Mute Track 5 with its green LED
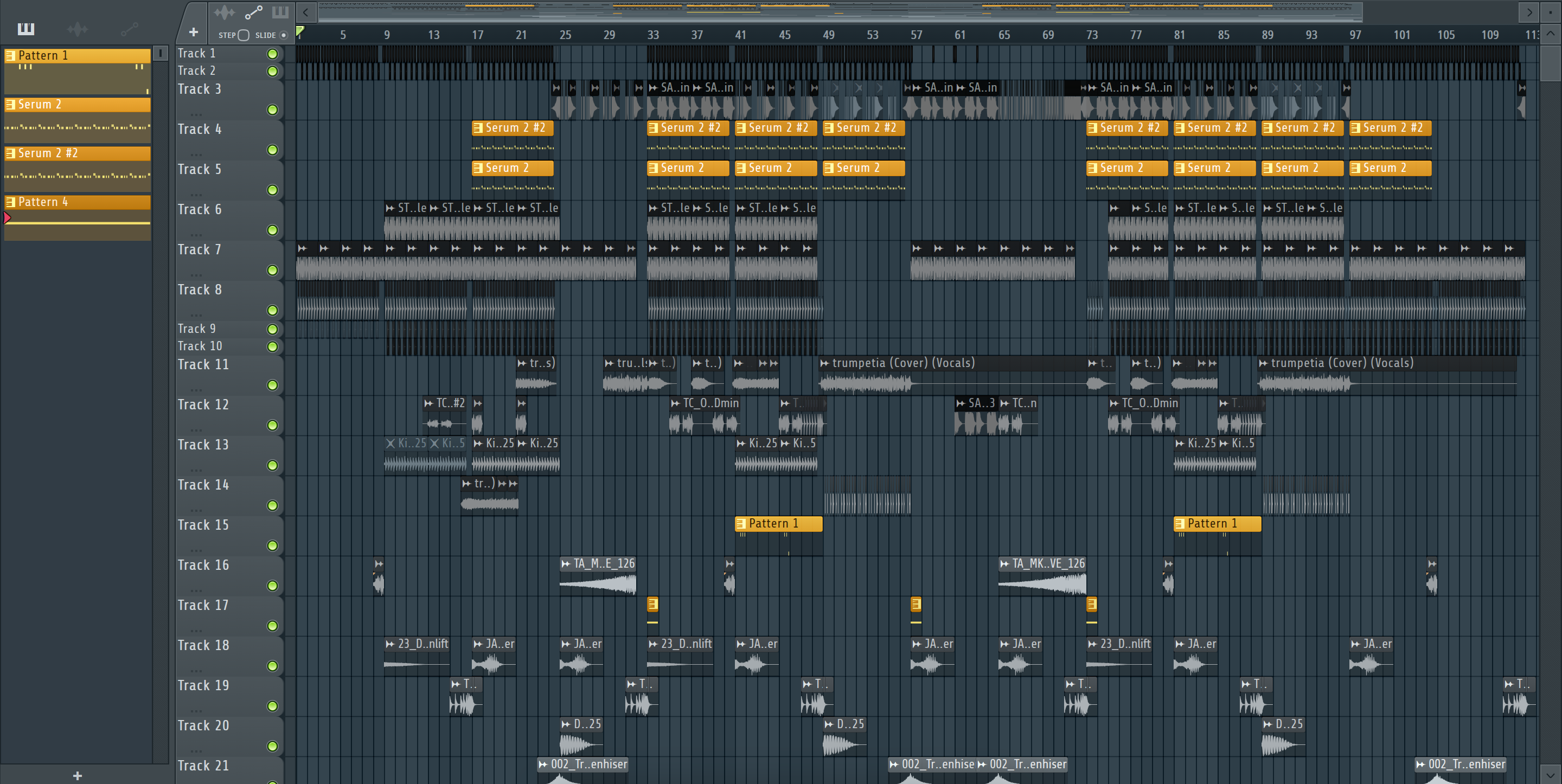The width and height of the screenshot is (1562, 784). point(272,190)
